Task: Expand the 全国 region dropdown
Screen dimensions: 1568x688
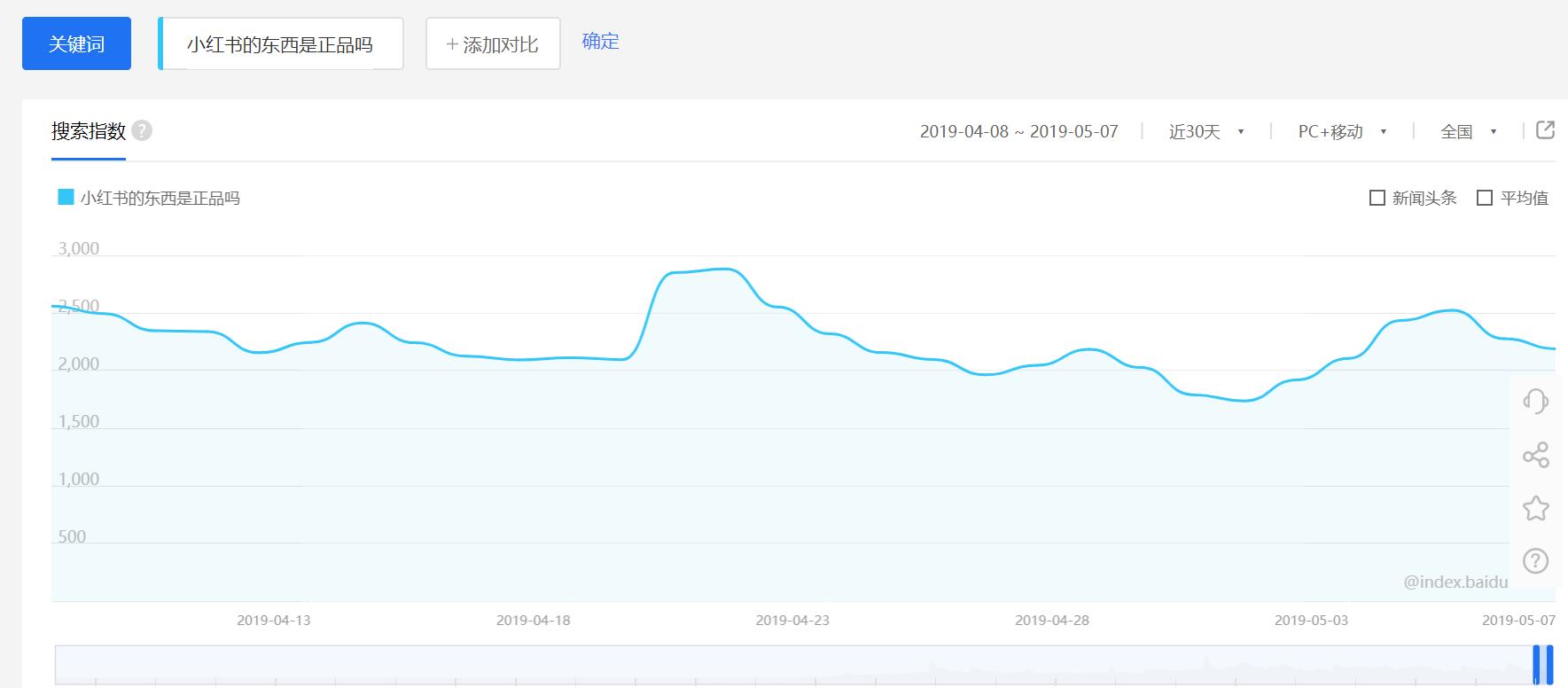Action: 1469,131
